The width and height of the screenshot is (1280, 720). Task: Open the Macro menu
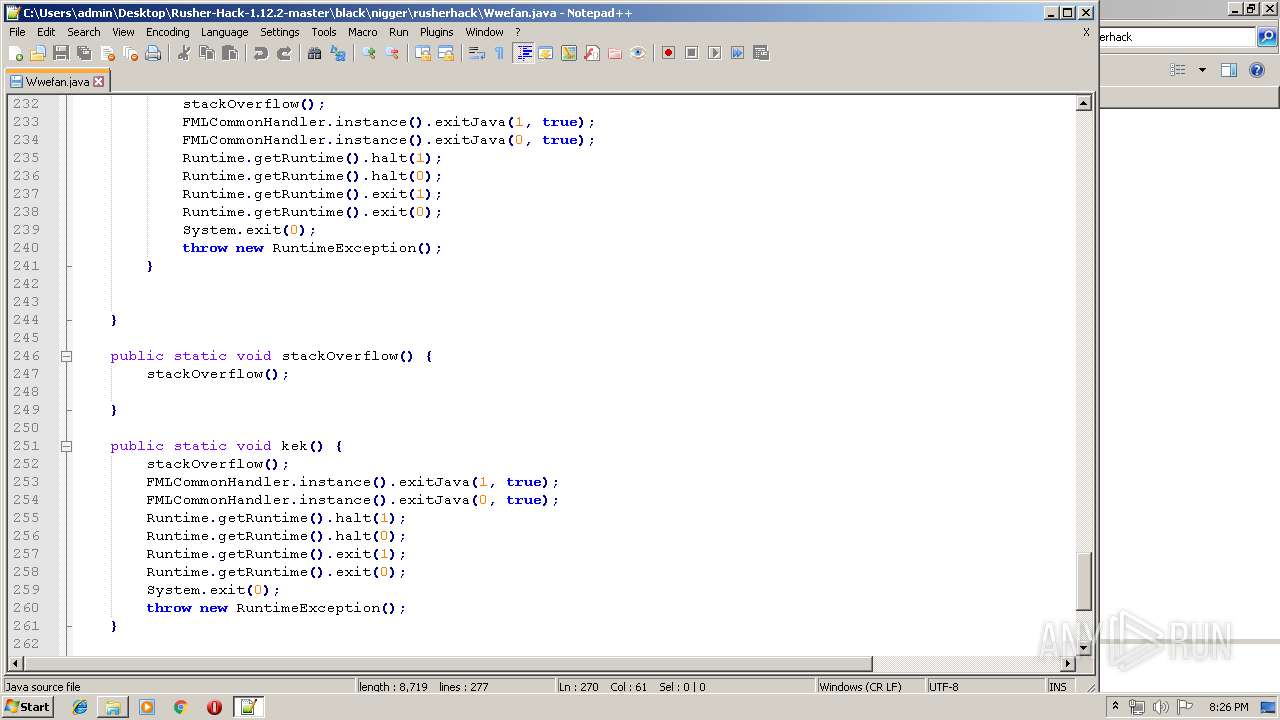click(363, 32)
